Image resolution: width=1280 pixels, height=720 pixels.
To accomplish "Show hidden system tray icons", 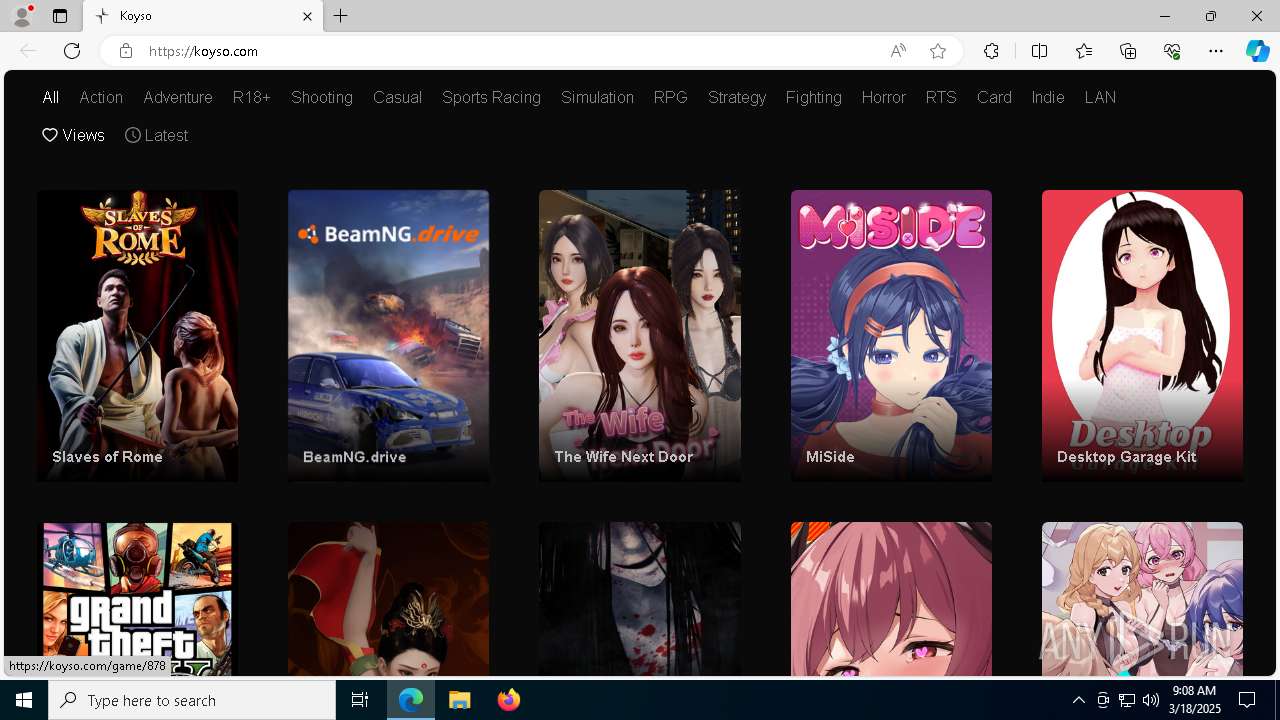I will click(x=1078, y=700).
